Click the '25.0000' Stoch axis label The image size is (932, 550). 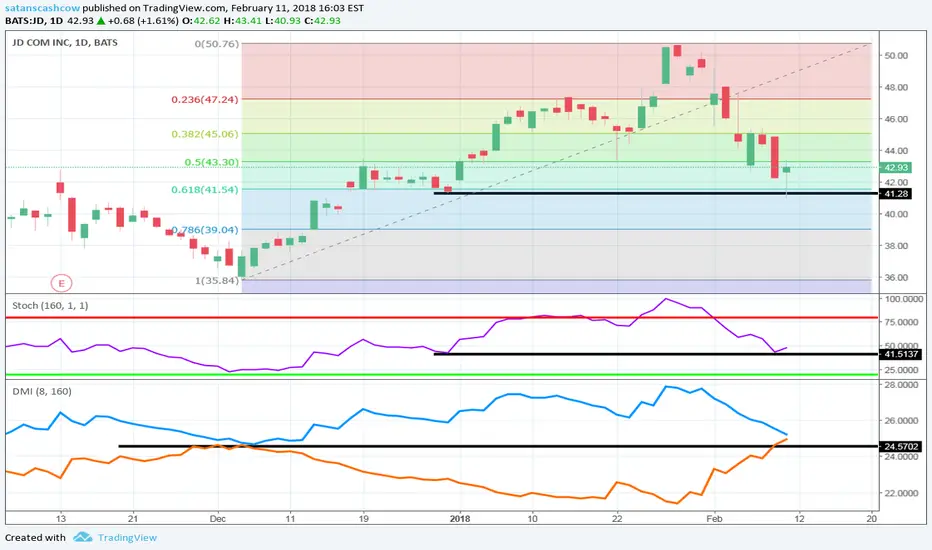901,370
